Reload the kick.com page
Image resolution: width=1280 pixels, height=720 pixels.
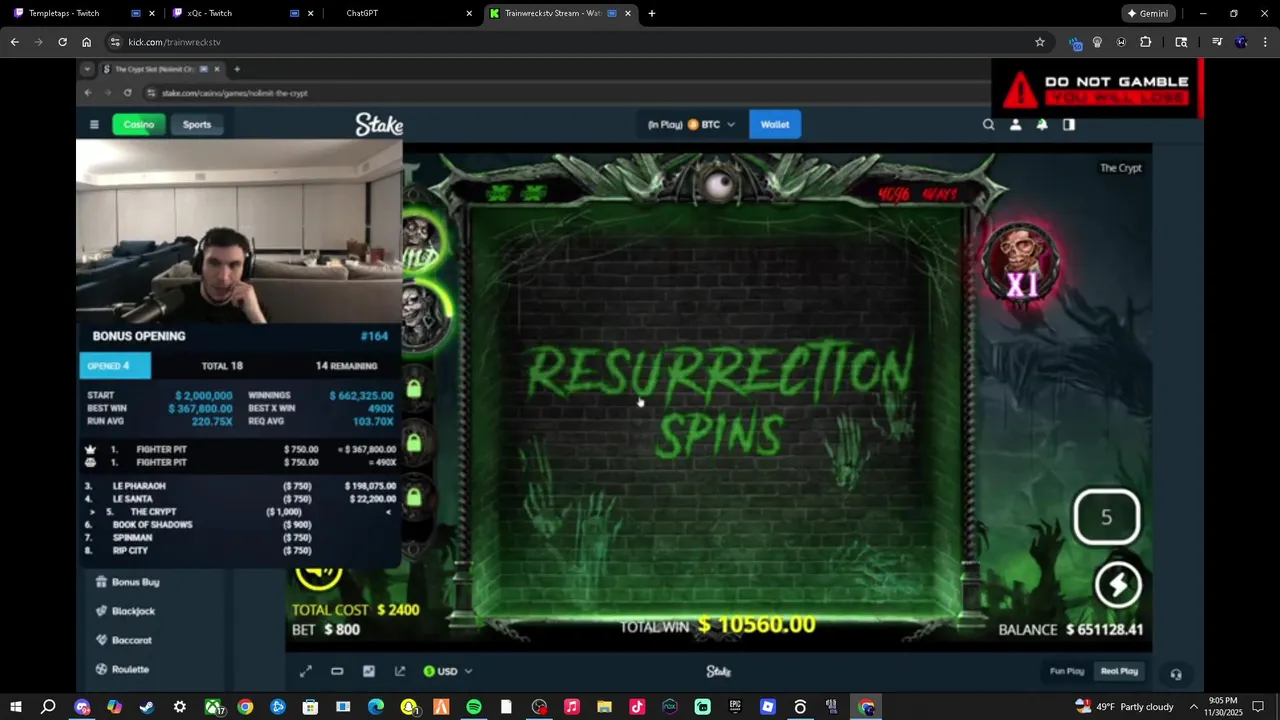[x=62, y=42]
